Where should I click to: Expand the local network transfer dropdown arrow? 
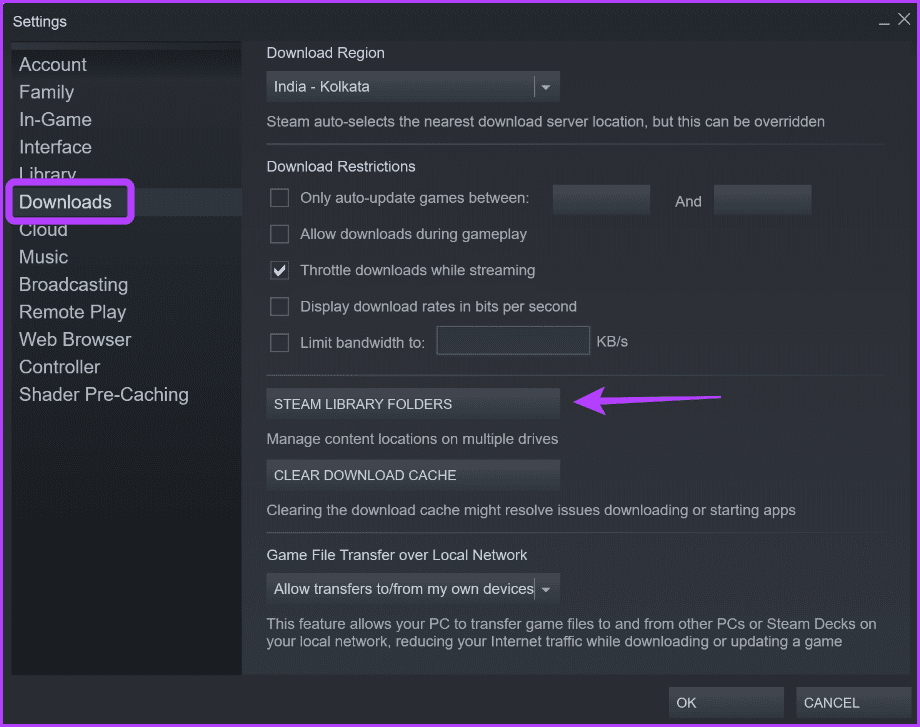[x=546, y=589]
